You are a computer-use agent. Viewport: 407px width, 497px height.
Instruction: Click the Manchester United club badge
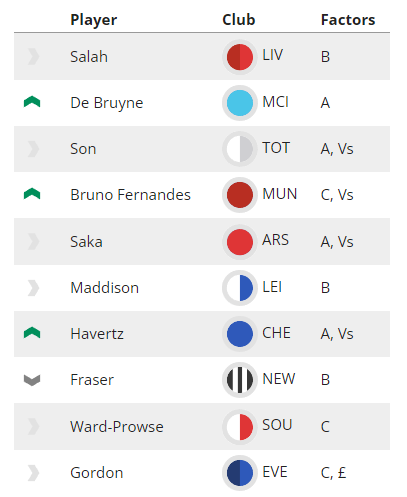[240, 195]
